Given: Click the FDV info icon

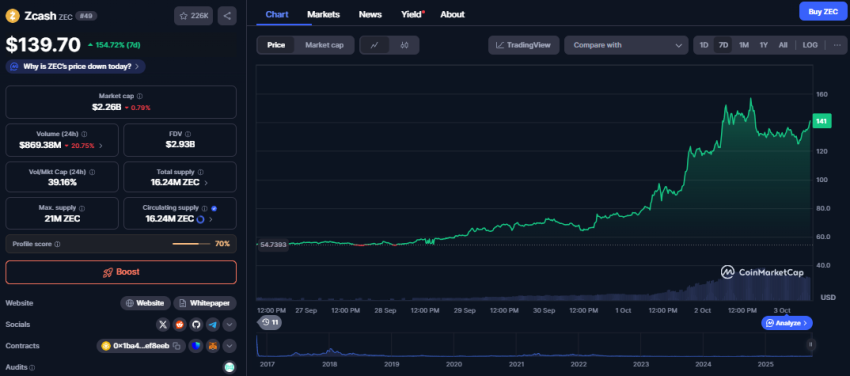Looking at the screenshot, I should click(188, 134).
